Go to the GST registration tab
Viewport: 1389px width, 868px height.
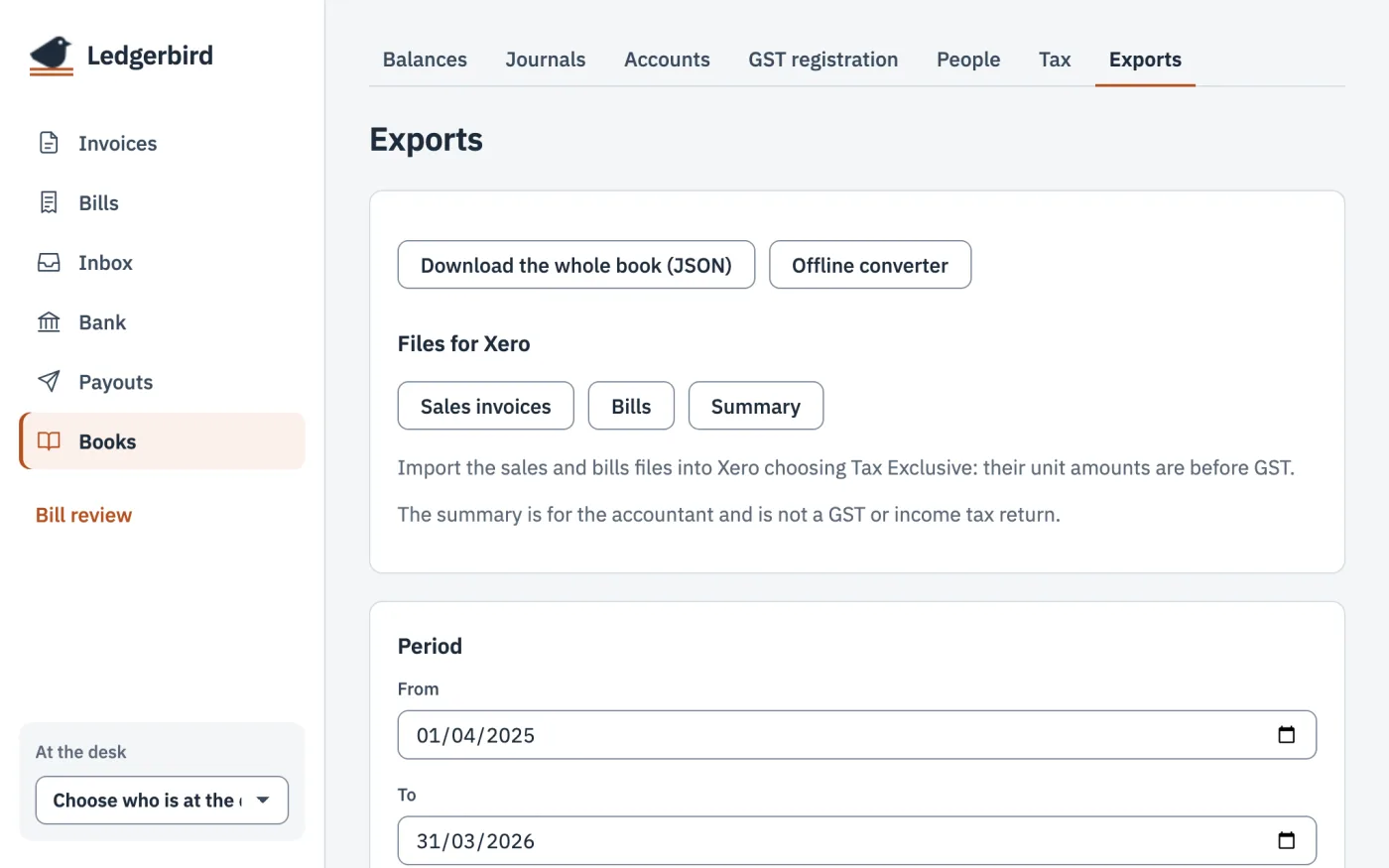tap(823, 60)
